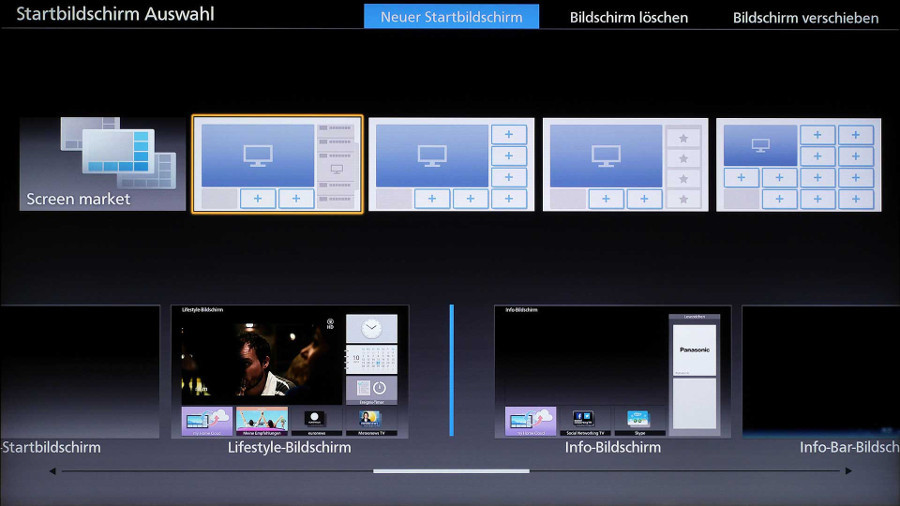Viewport: 900px width, 506px height.
Task: Click the Panasonic panel in Info-Bildschirm preview
Action: [x=694, y=349]
